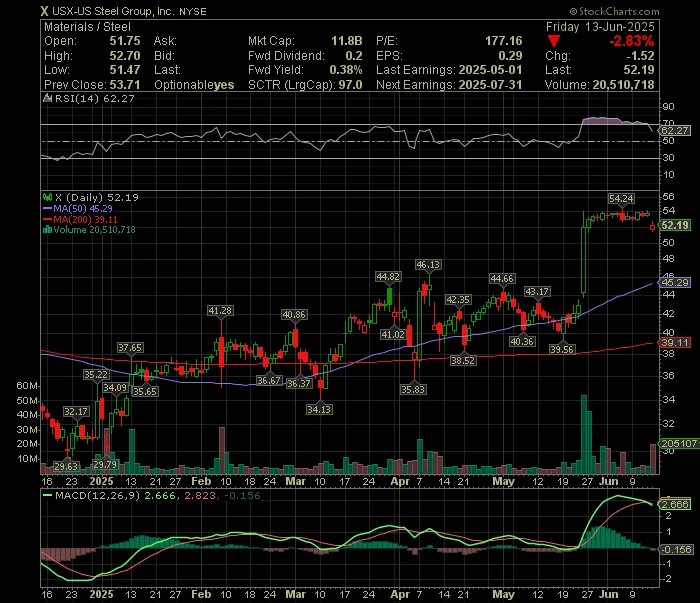Click the MACD(12,26,9) legend label
This screenshot has width=700, height=603.
(97, 495)
